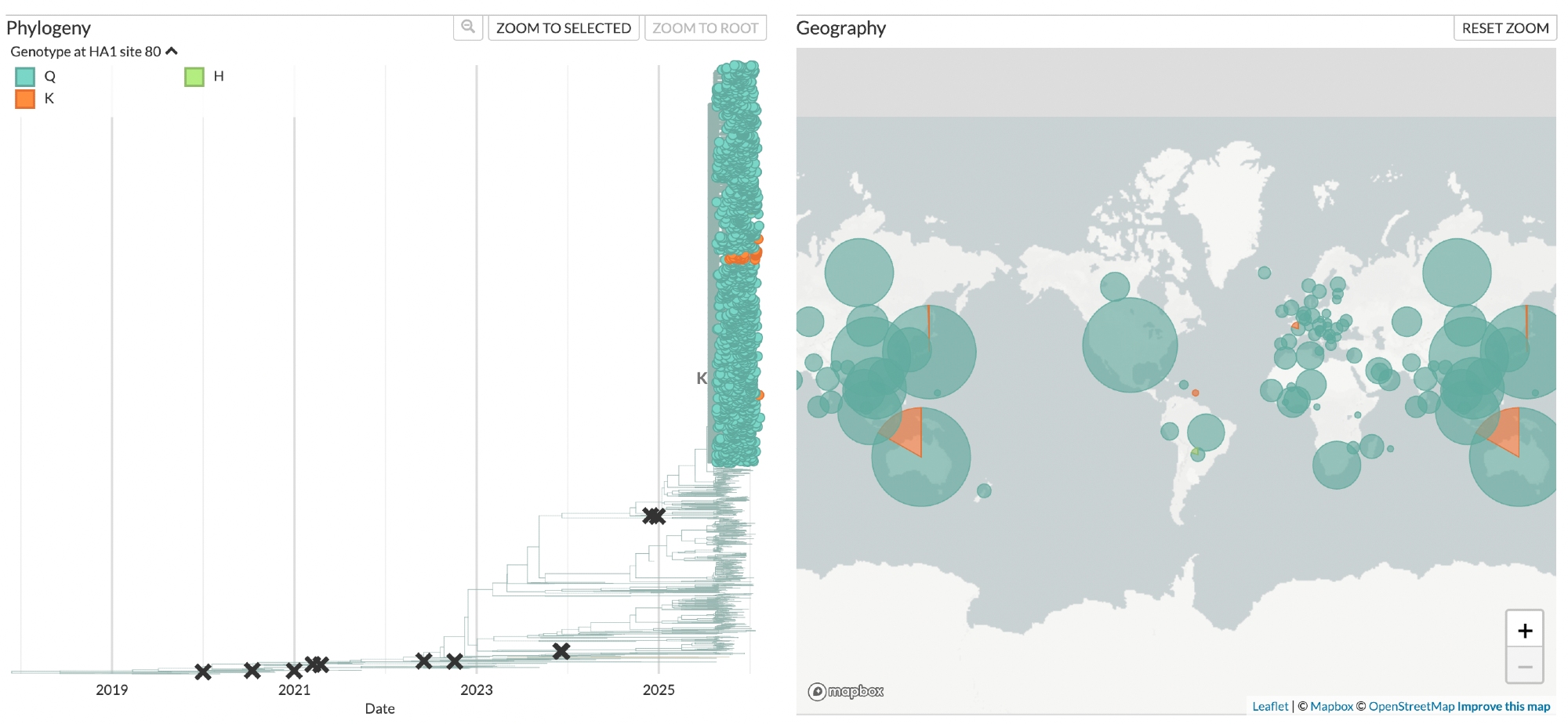Click the map zoom in plus button
Image resolution: width=1568 pixels, height=724 pixels.
(1524, 631)
